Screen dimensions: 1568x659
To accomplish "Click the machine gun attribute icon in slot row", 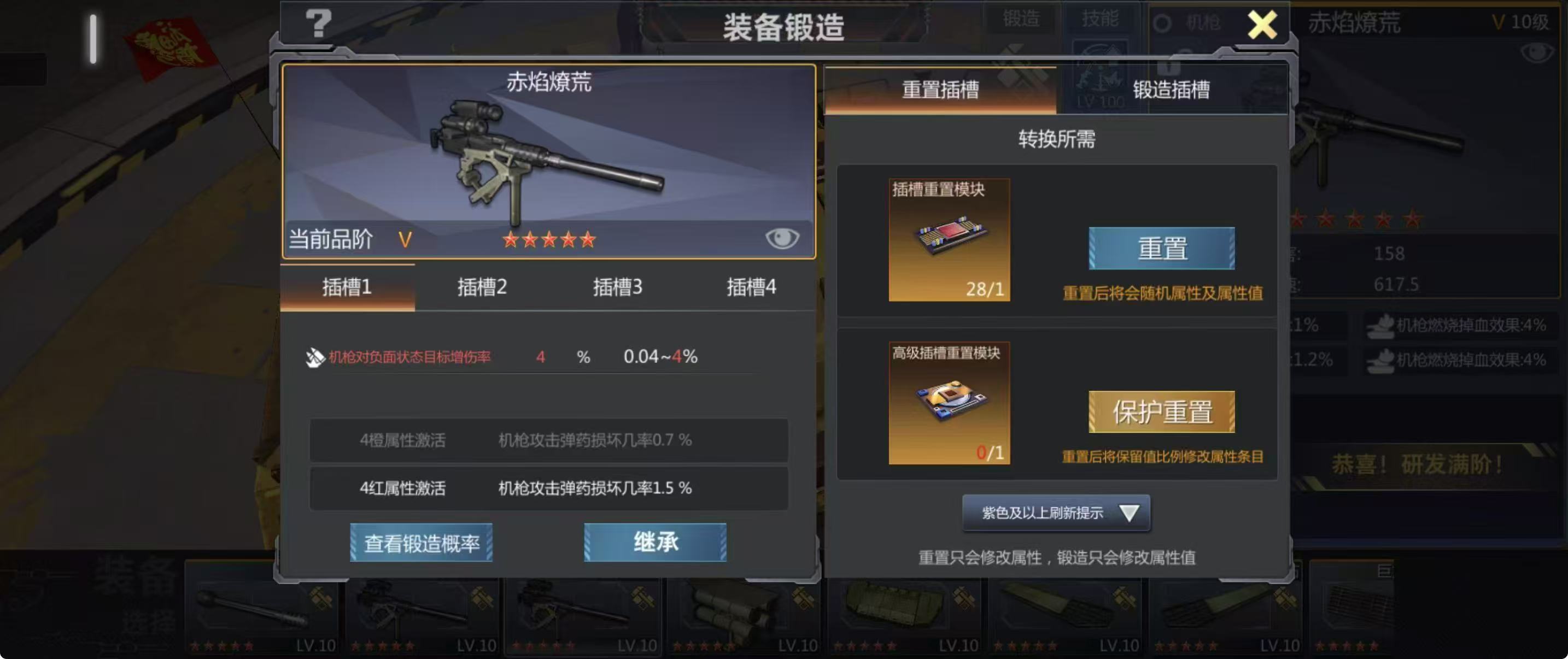I will pyautogui.click(x=315, y=357).
